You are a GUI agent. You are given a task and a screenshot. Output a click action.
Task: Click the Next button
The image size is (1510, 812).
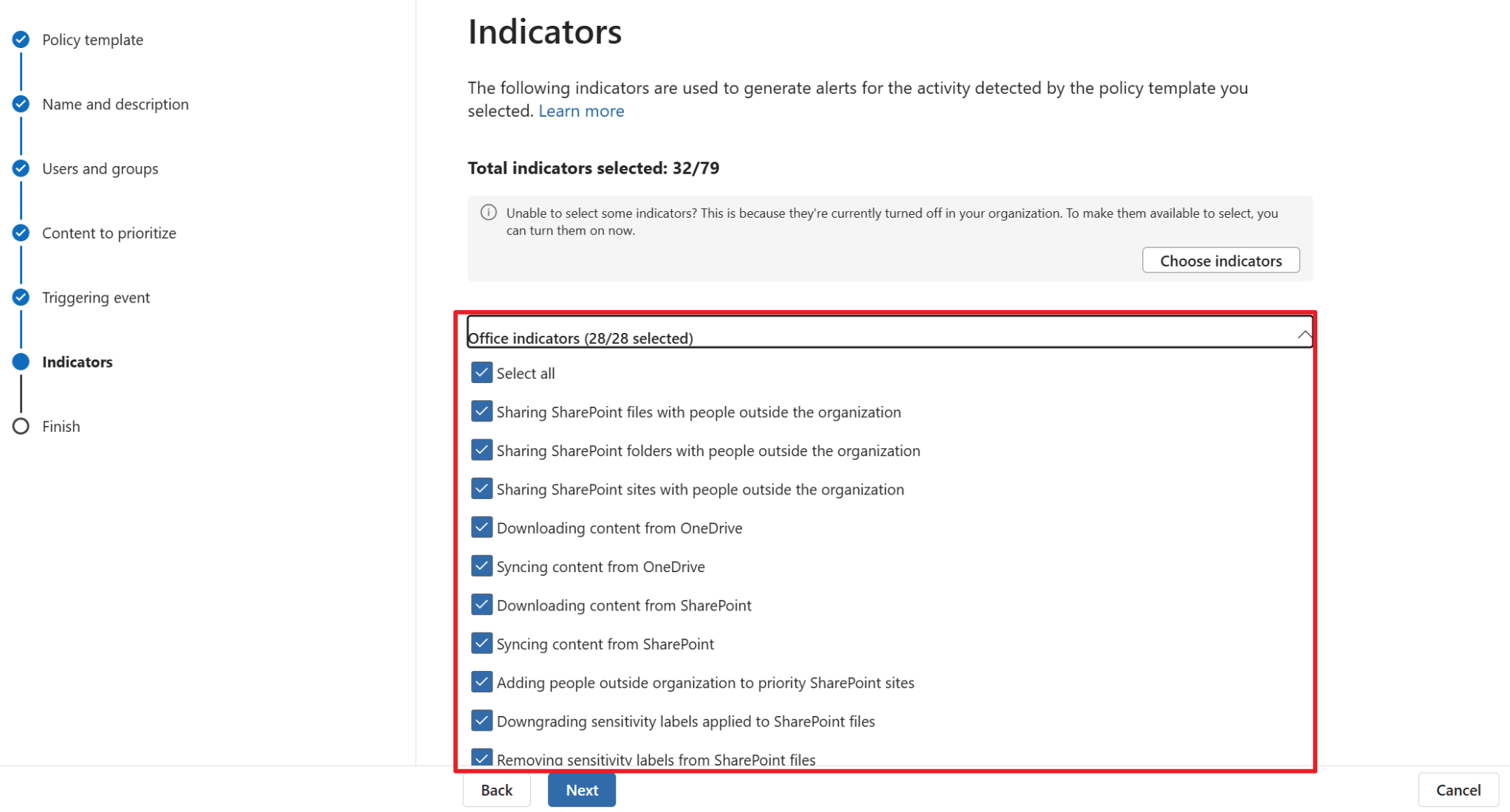click(x=581, y=789)
